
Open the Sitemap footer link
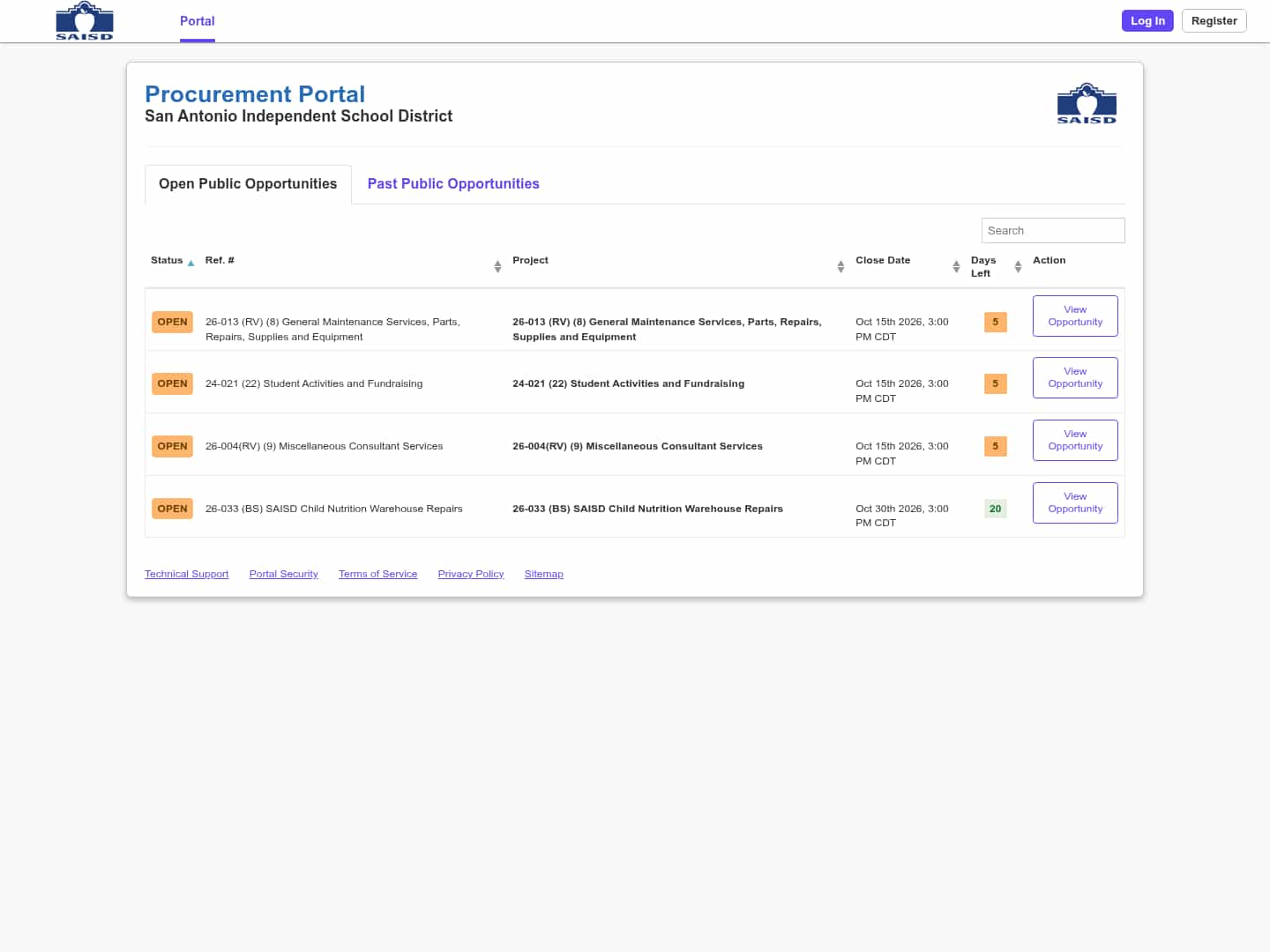pos(543,574)
